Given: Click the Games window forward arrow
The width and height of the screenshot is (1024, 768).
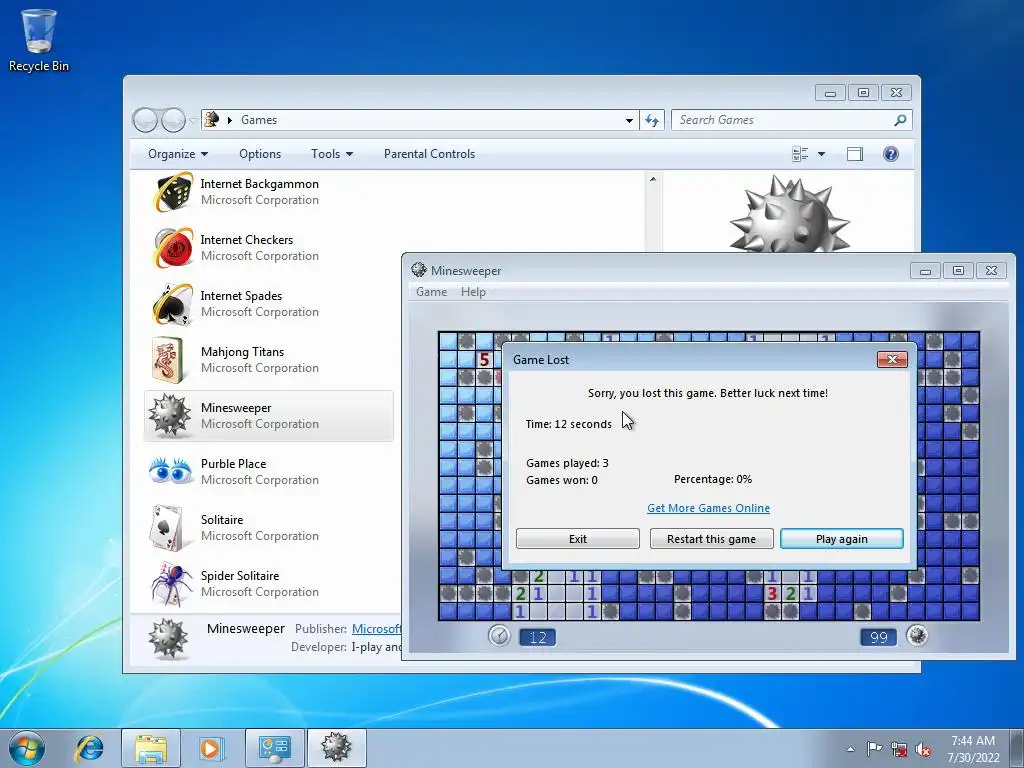Looking at the screenshot, I should (173, 120).
